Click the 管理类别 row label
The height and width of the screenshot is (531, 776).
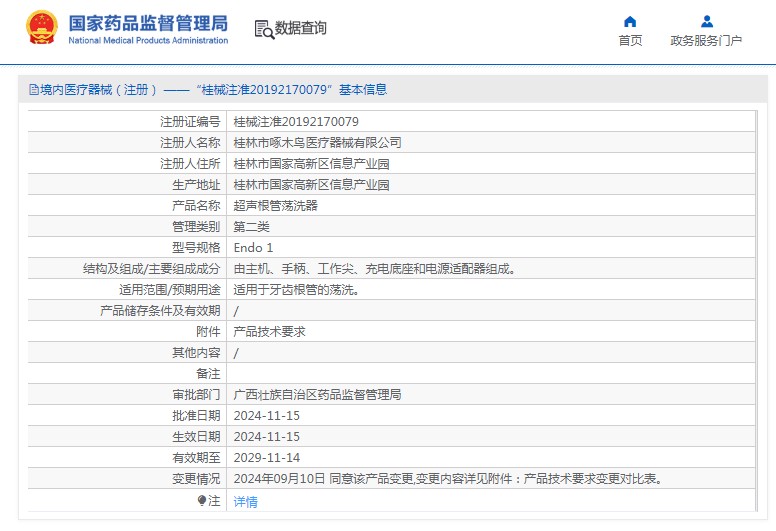[196, 227]
